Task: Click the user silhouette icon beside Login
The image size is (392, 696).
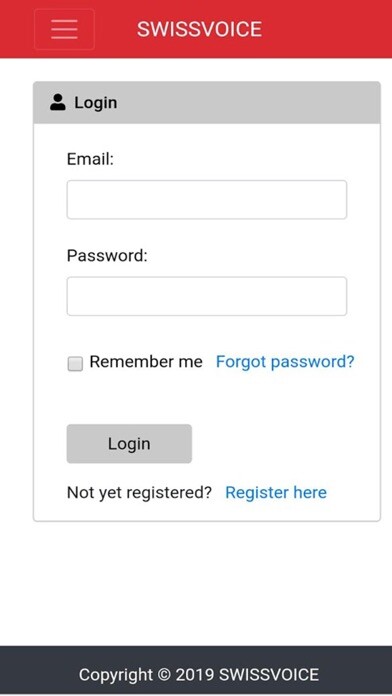Action: click(x=58, y=102)
